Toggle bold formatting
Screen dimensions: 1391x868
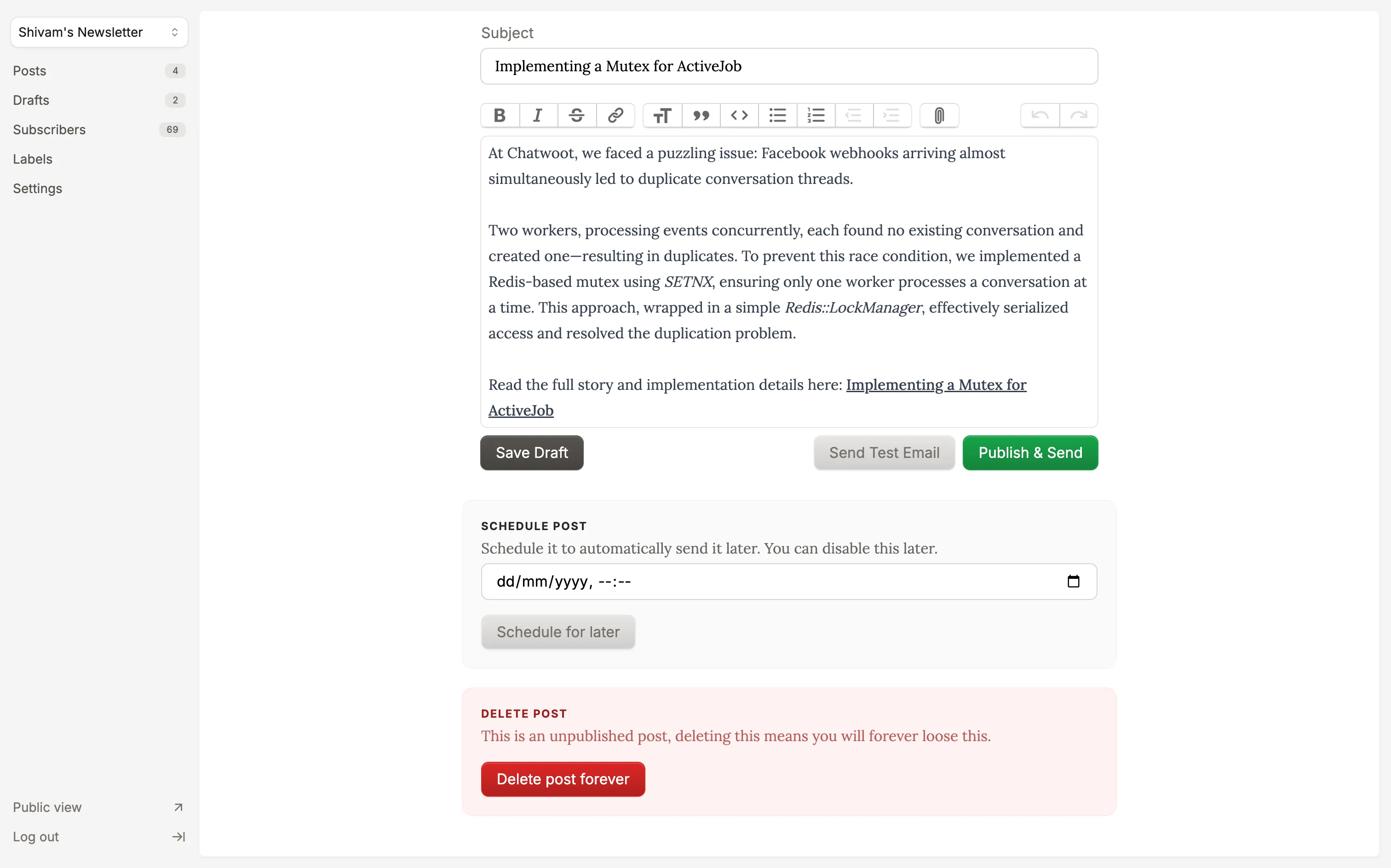499,115
